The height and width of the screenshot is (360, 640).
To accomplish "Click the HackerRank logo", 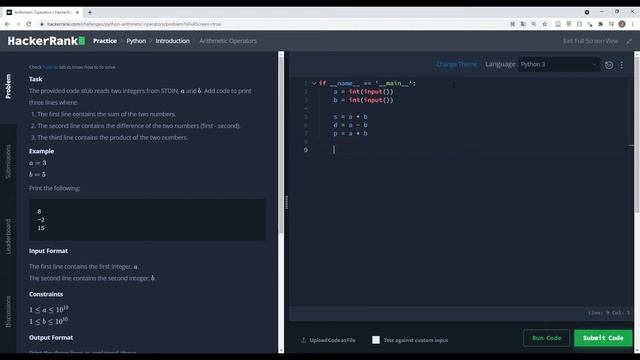I will [46, 41].
